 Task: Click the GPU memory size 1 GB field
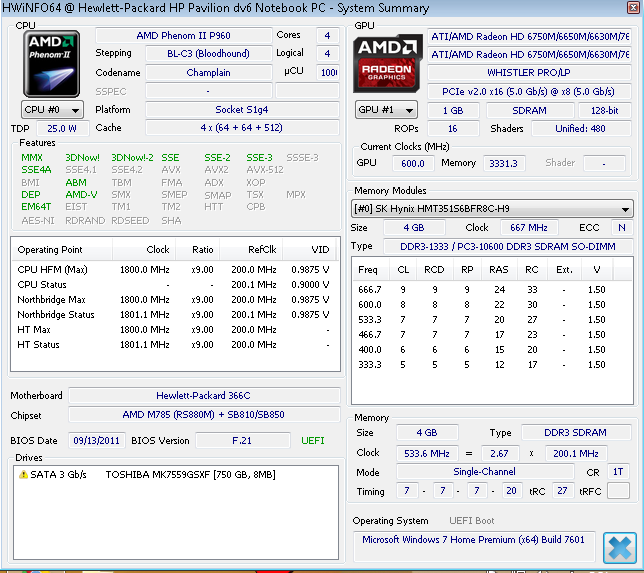(x=453, y=111)
